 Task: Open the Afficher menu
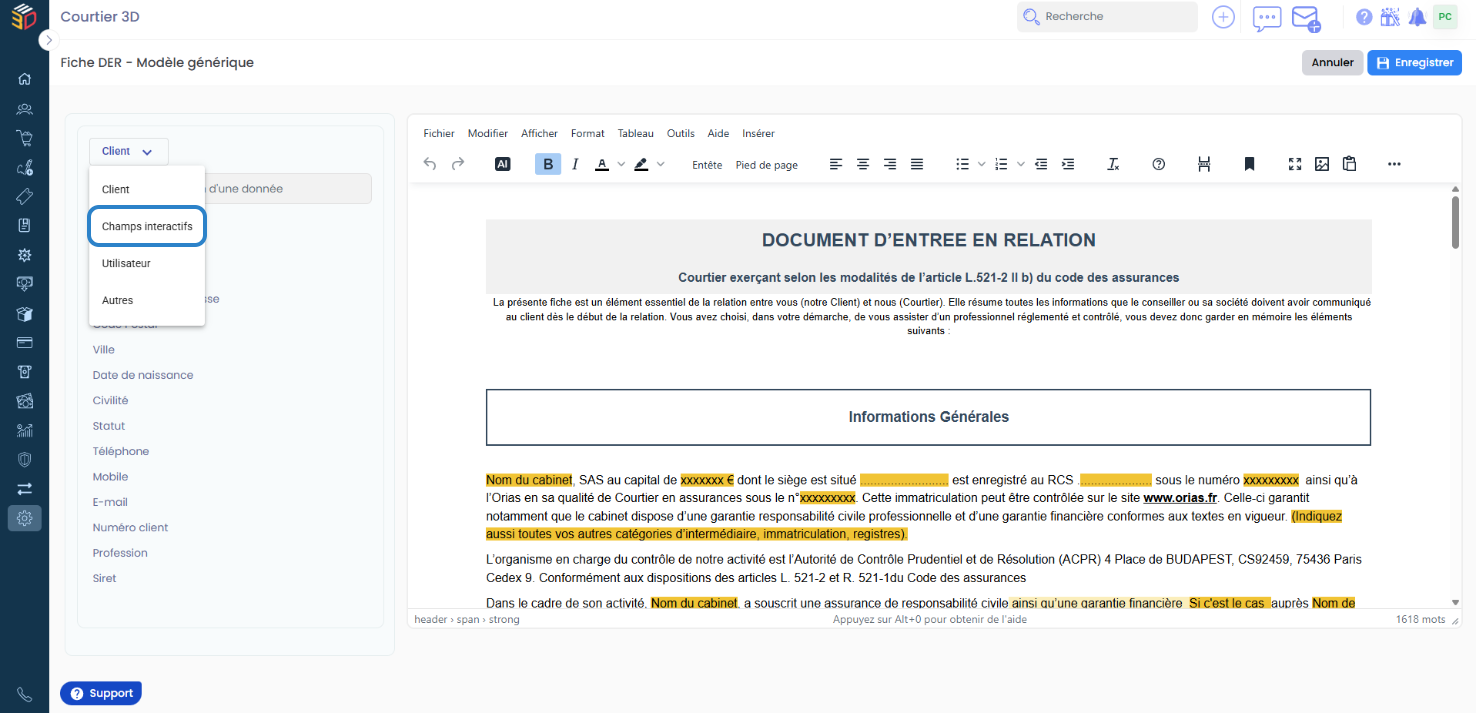pyautogui.click(x=540, y=133)
